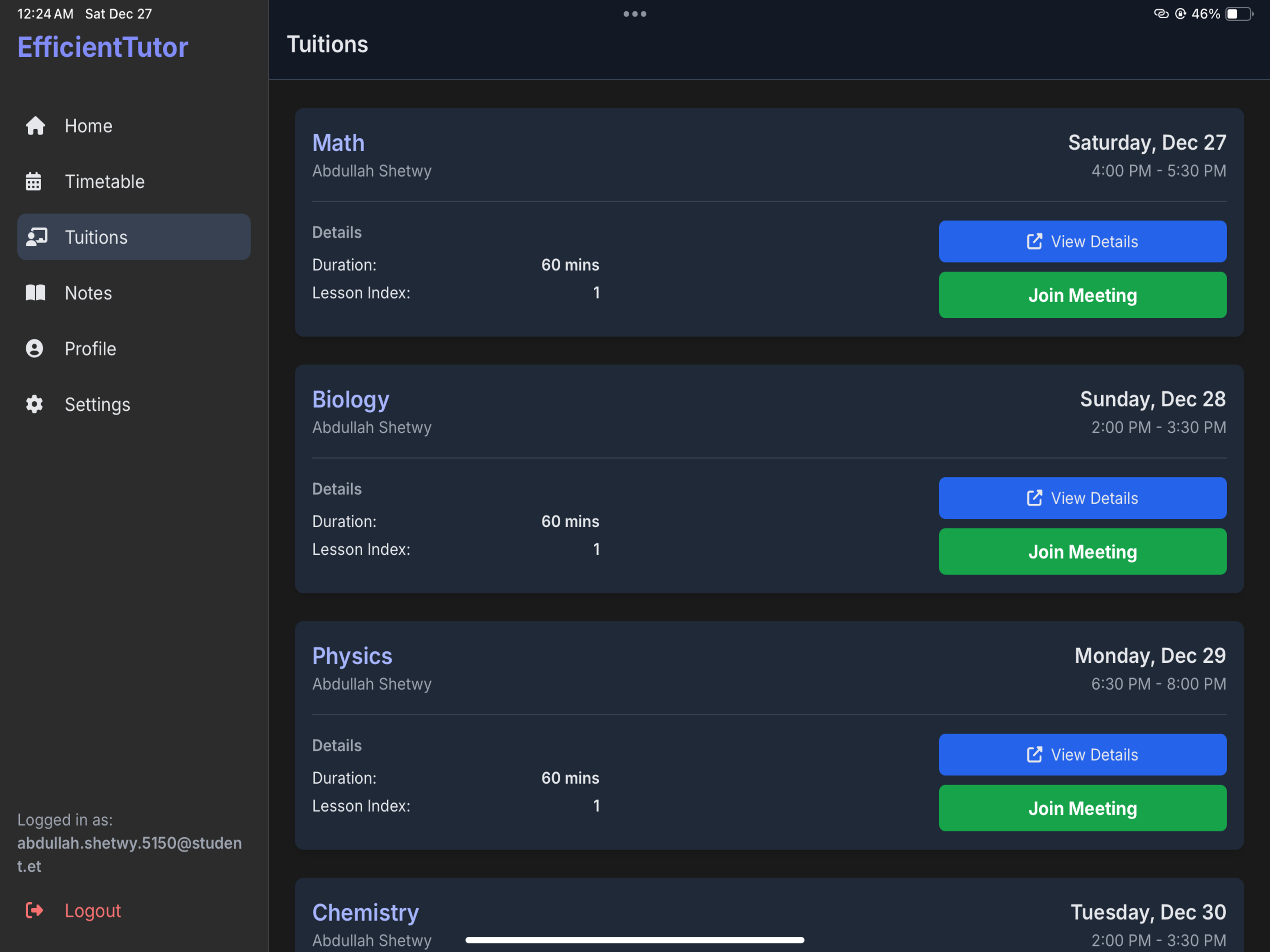Click the "Monday, Dec 29" date
The height and width of the screenshot is (952, 1270).
pyautogui.click(x=1150, y=655)
